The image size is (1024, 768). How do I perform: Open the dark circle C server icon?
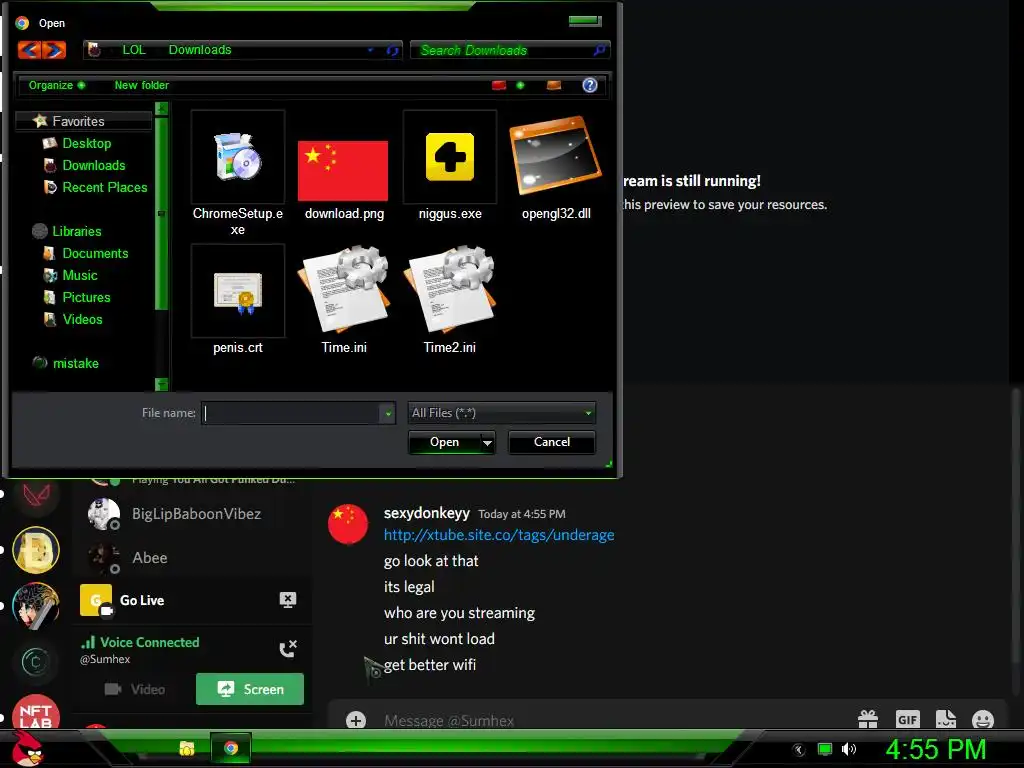[36, 662]
